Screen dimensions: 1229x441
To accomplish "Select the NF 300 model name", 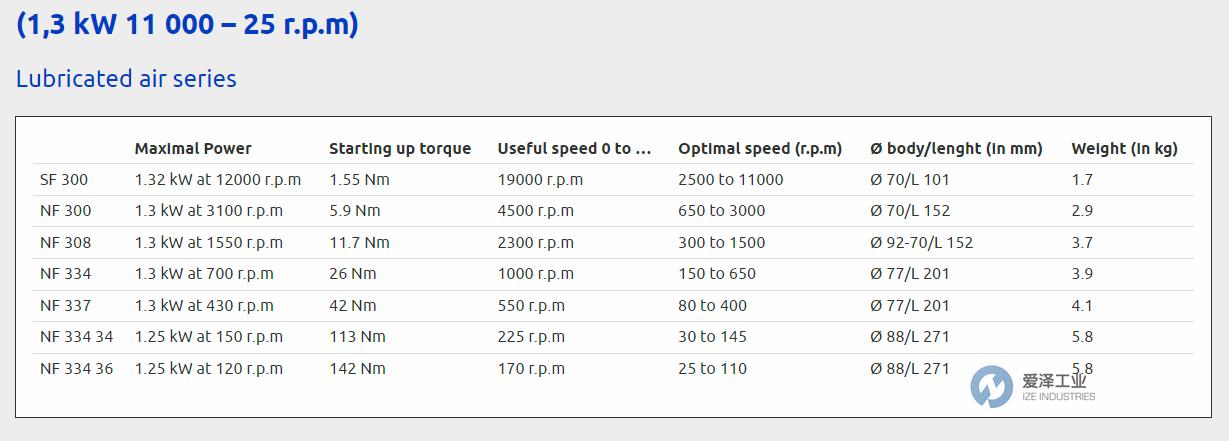I will click(x=65, y=211).
